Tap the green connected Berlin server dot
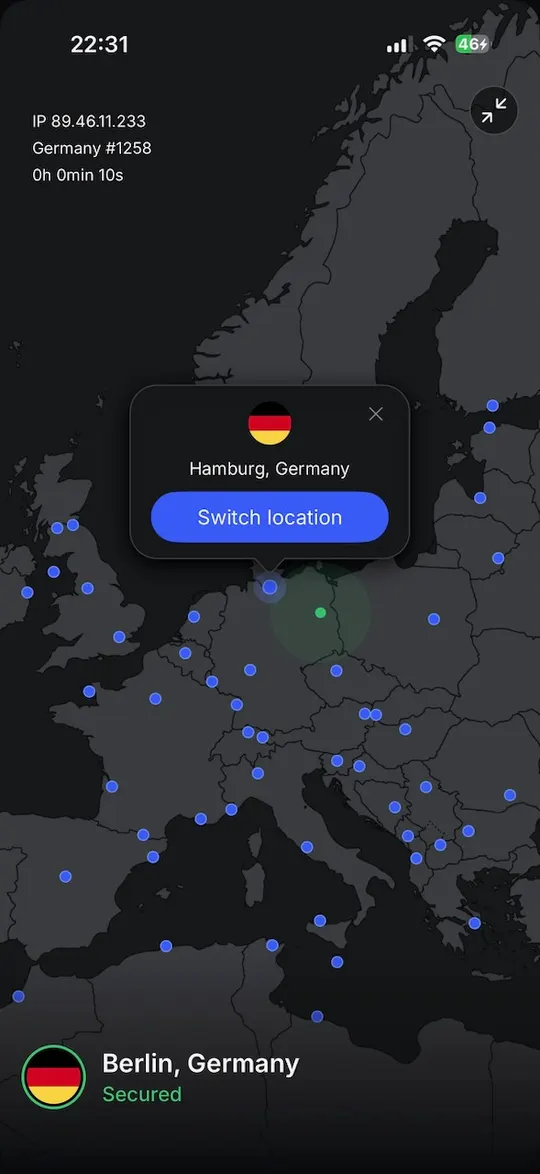 (321, 612)
